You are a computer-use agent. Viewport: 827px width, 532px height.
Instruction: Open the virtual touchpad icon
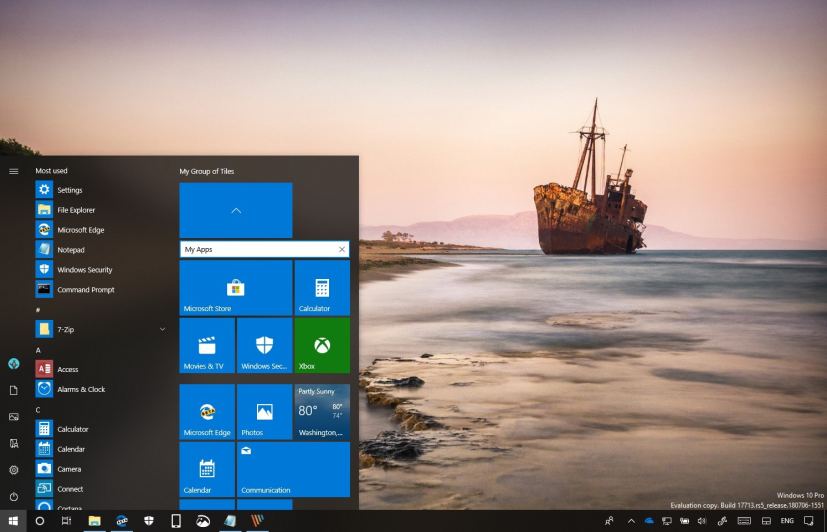click(766, 521)
